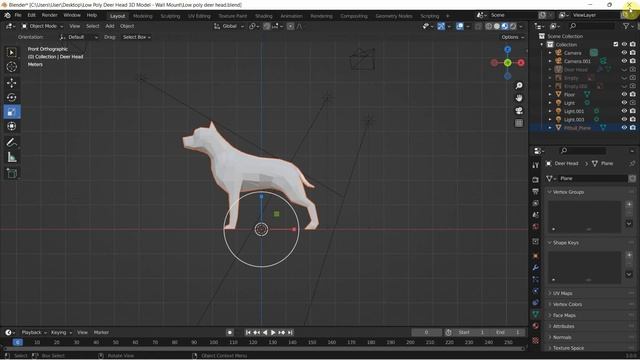
Task: Click frame 100 on timeline ruler
Action: [213, 342]
